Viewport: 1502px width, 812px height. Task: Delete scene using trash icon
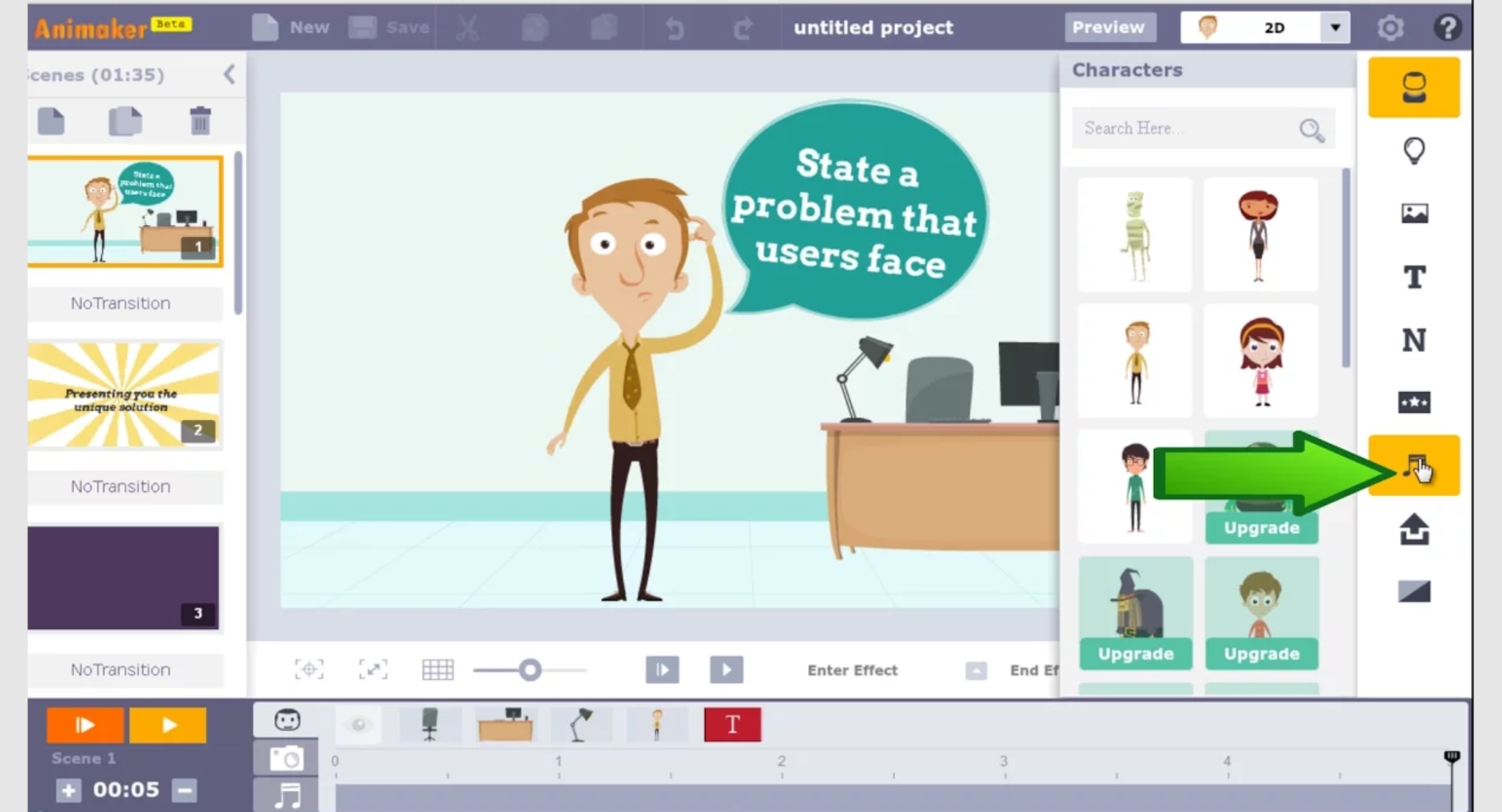(200, 121)
